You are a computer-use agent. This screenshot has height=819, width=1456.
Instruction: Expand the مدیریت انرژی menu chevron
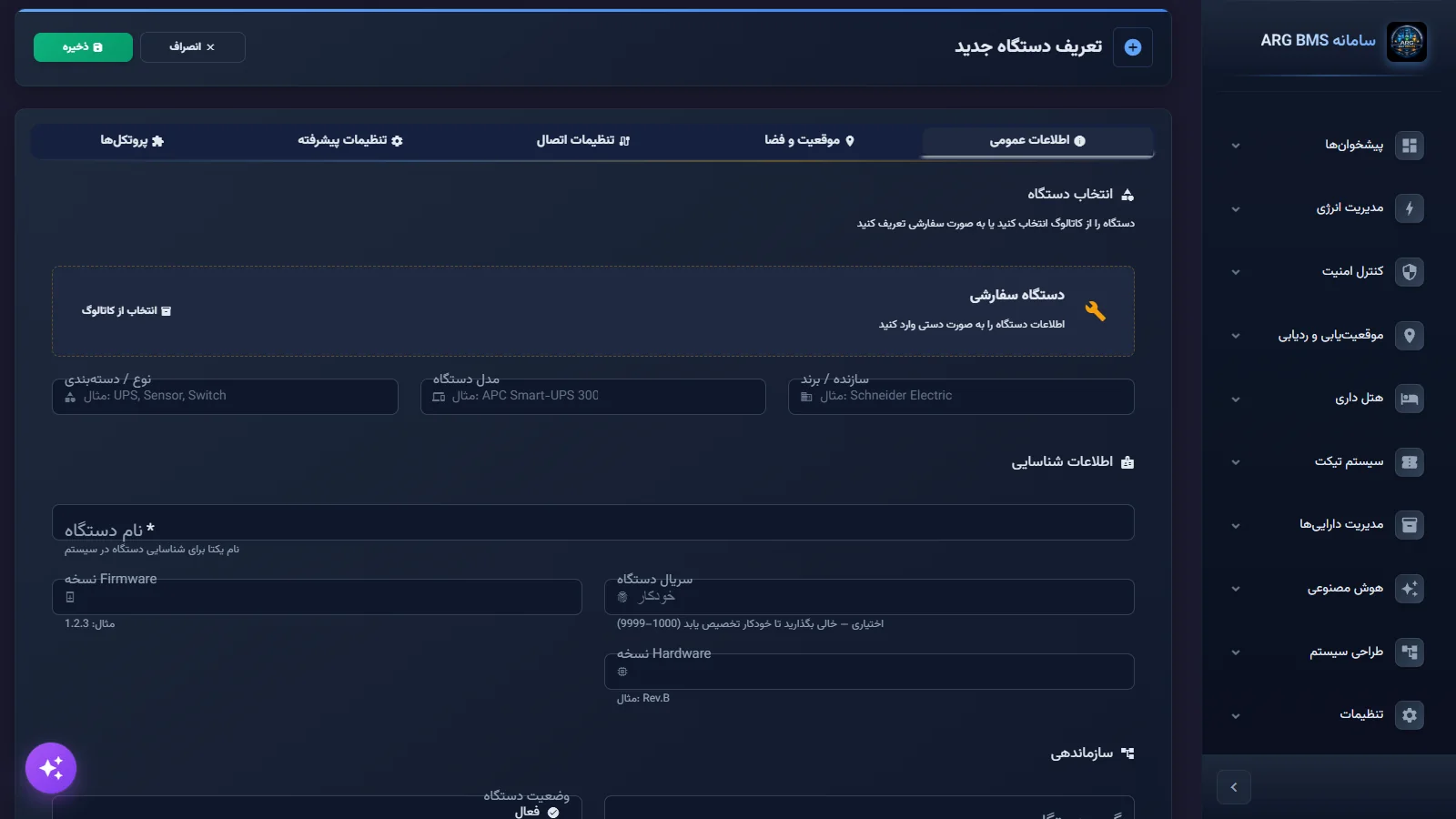point(1236,209)
